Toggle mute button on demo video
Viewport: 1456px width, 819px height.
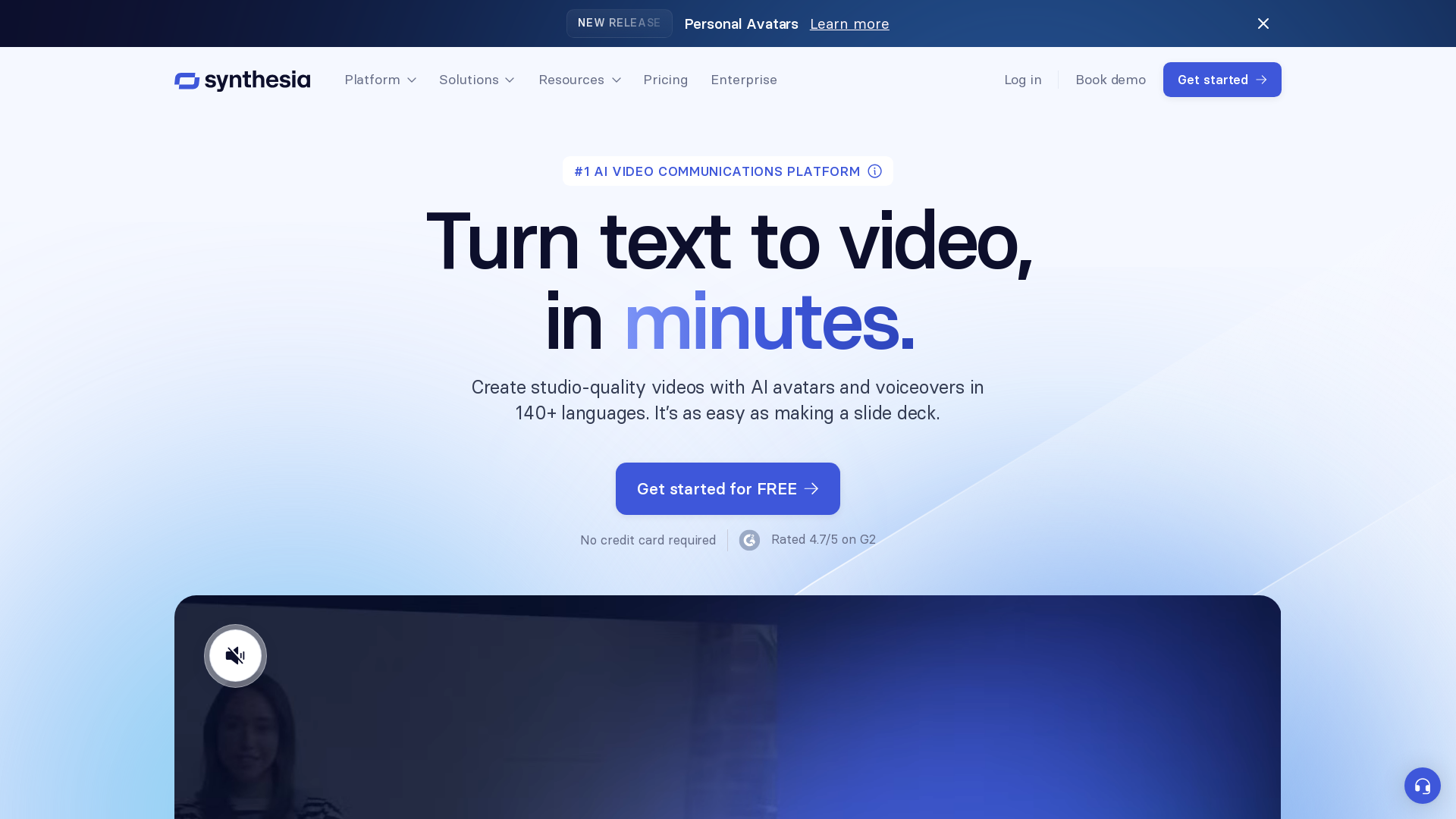point(235,655)
